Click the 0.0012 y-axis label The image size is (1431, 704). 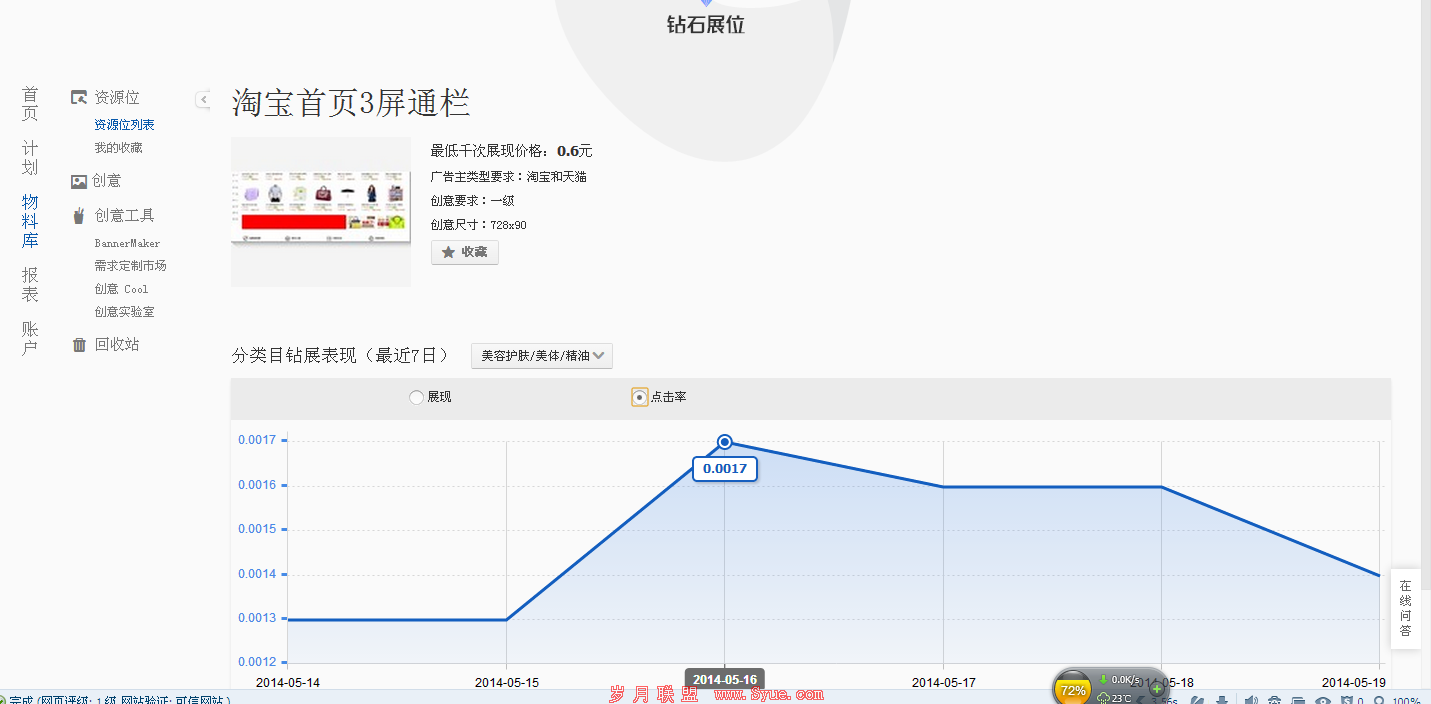(x=257, y=662)
